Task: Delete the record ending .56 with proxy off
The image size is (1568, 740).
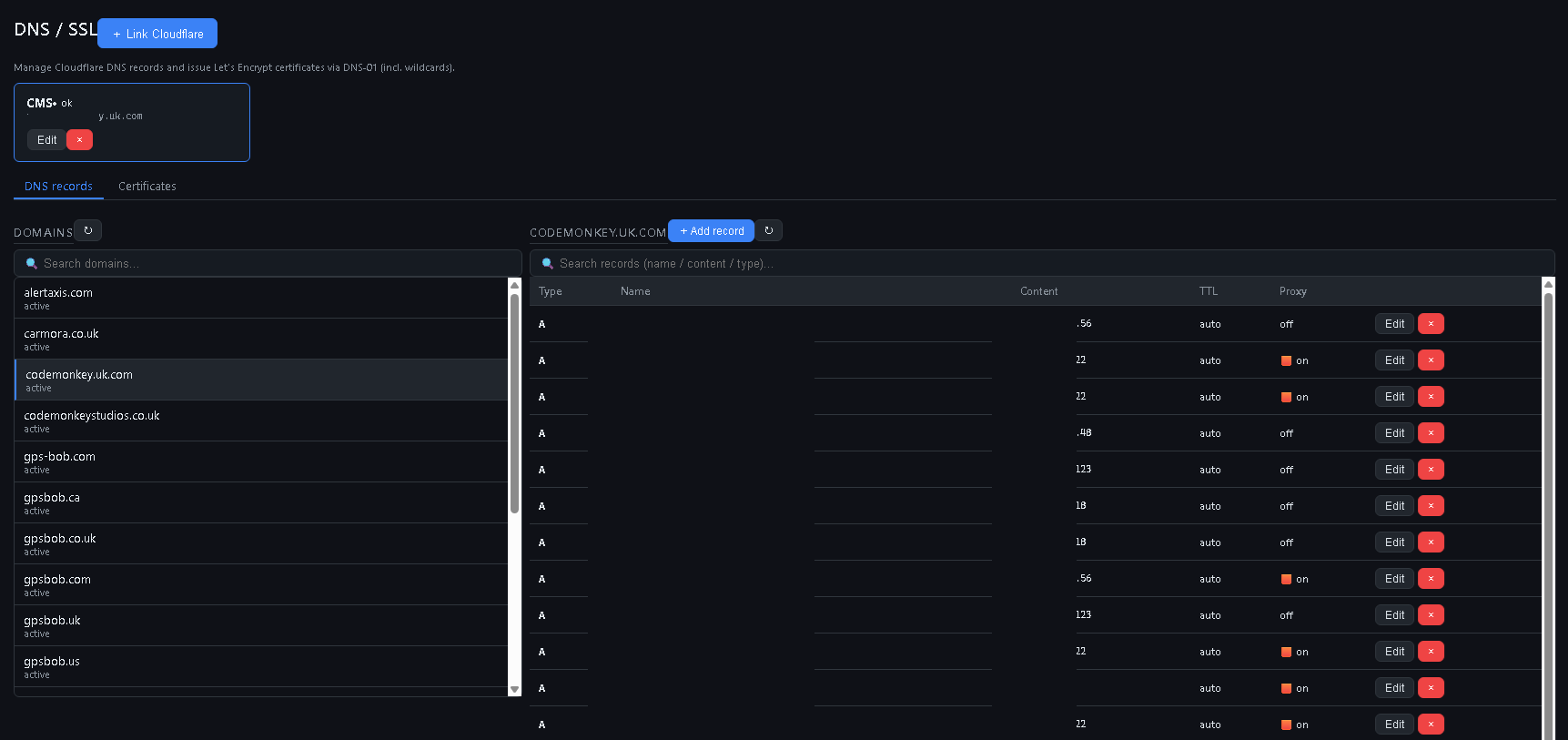Action: 1431,324
